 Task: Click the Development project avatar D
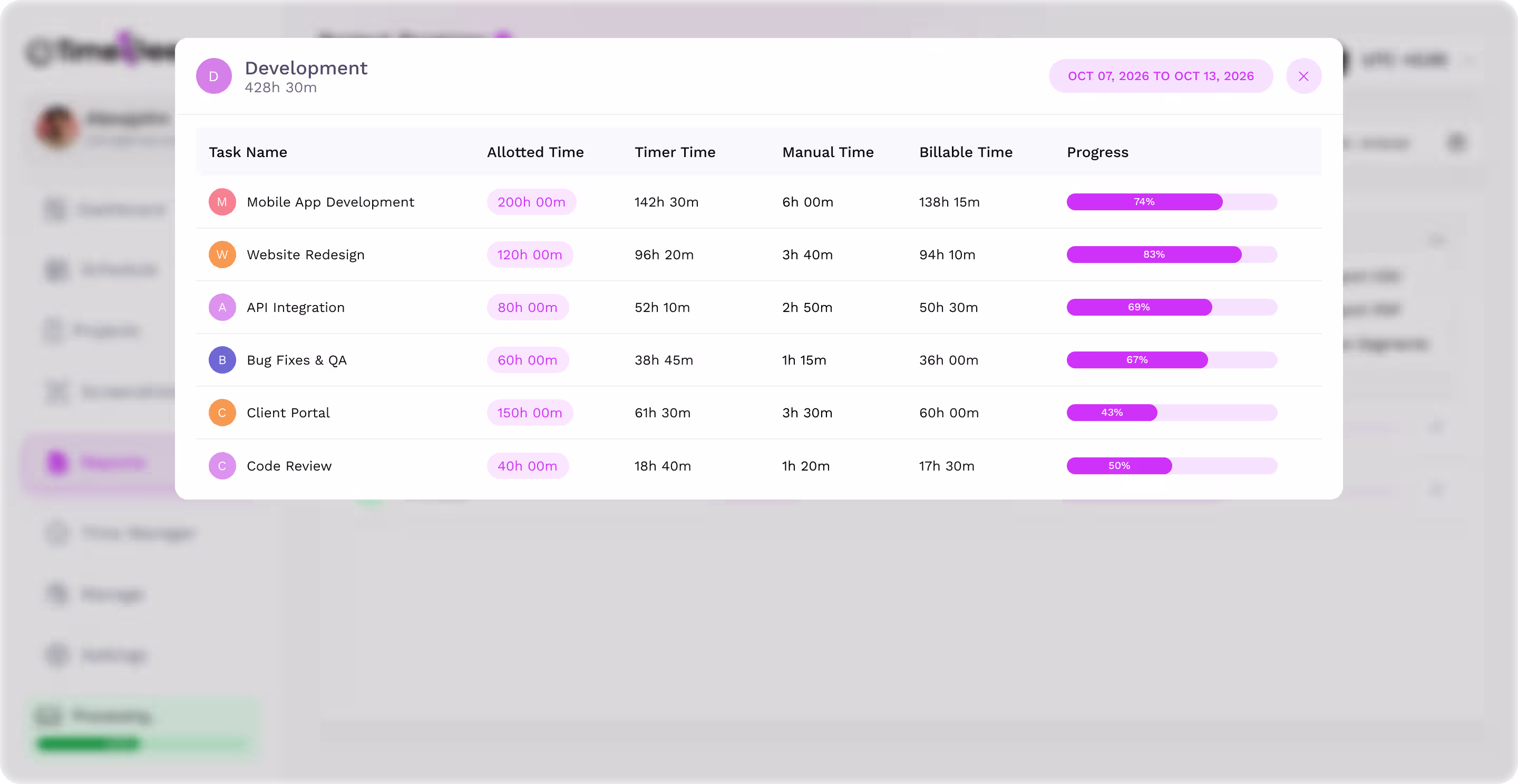(x=214, y=76)
